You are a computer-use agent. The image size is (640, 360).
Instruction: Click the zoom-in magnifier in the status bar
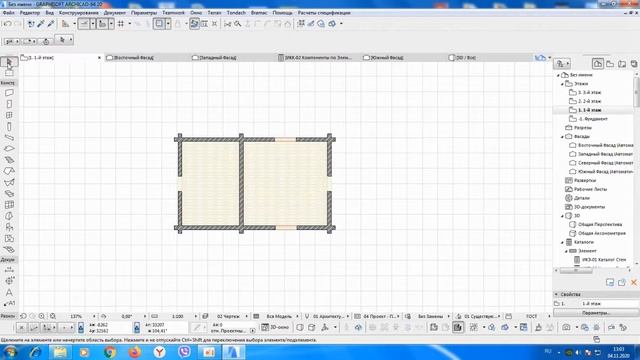tap(42, 316)
